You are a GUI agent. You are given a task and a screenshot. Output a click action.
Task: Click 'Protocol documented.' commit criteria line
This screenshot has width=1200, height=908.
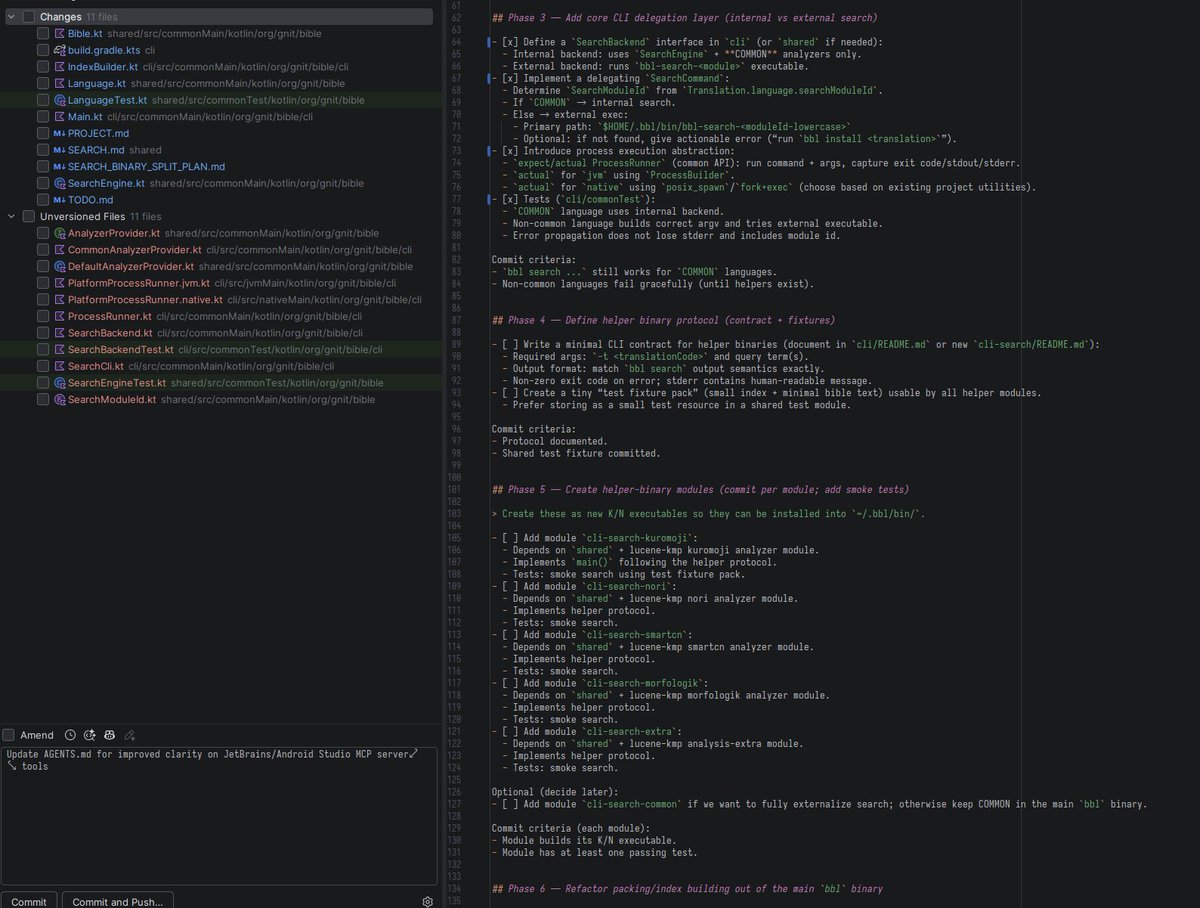(549, 441)
